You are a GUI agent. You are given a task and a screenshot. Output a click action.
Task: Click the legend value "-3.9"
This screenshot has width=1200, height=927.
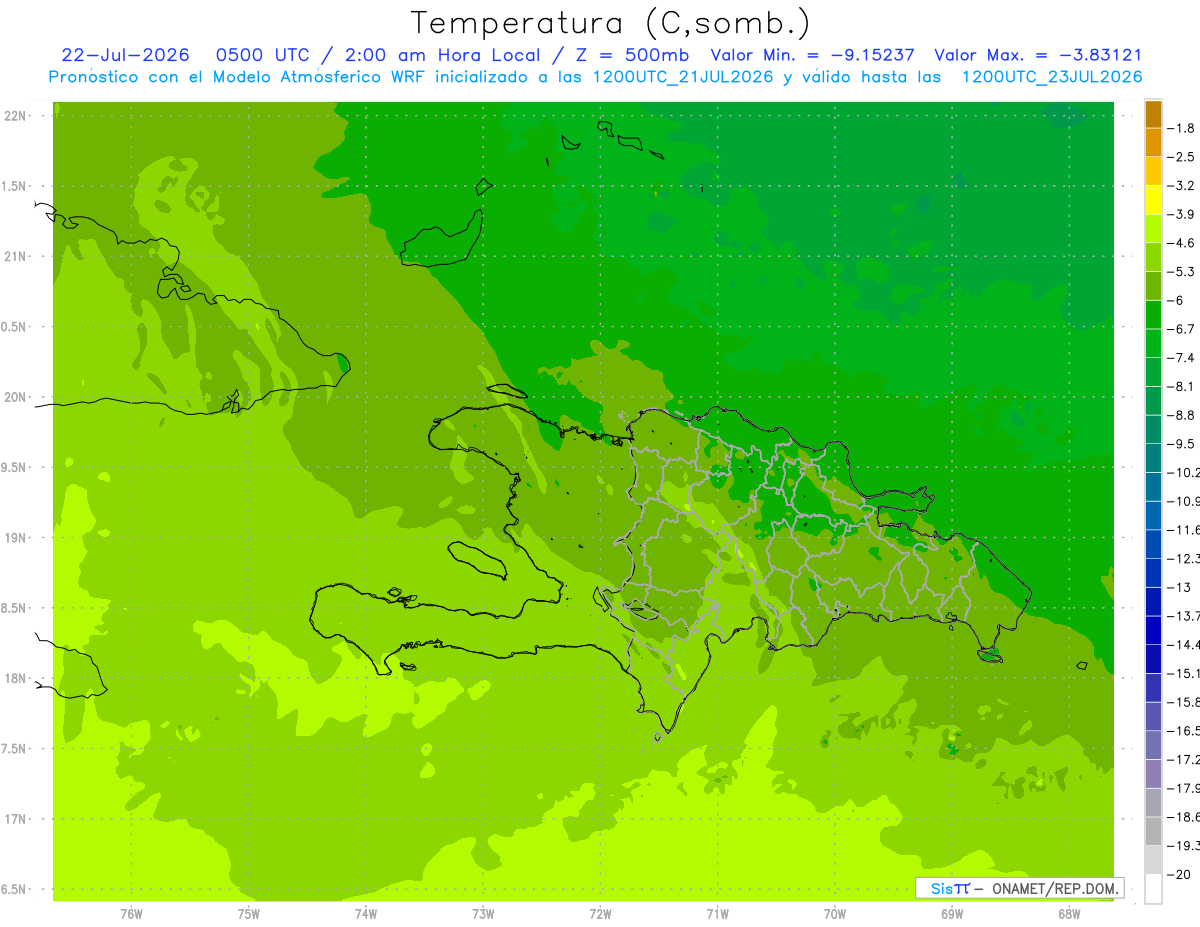point(1181,214)
